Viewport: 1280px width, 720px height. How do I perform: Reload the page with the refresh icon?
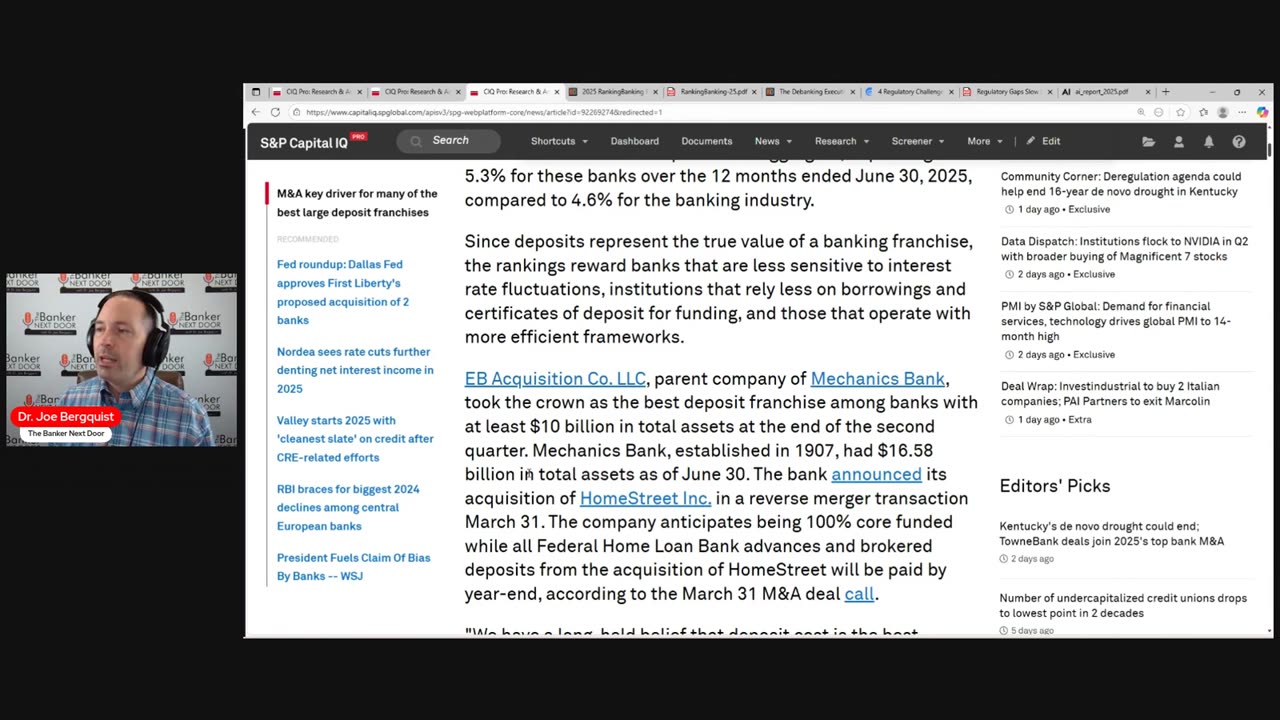275,112
